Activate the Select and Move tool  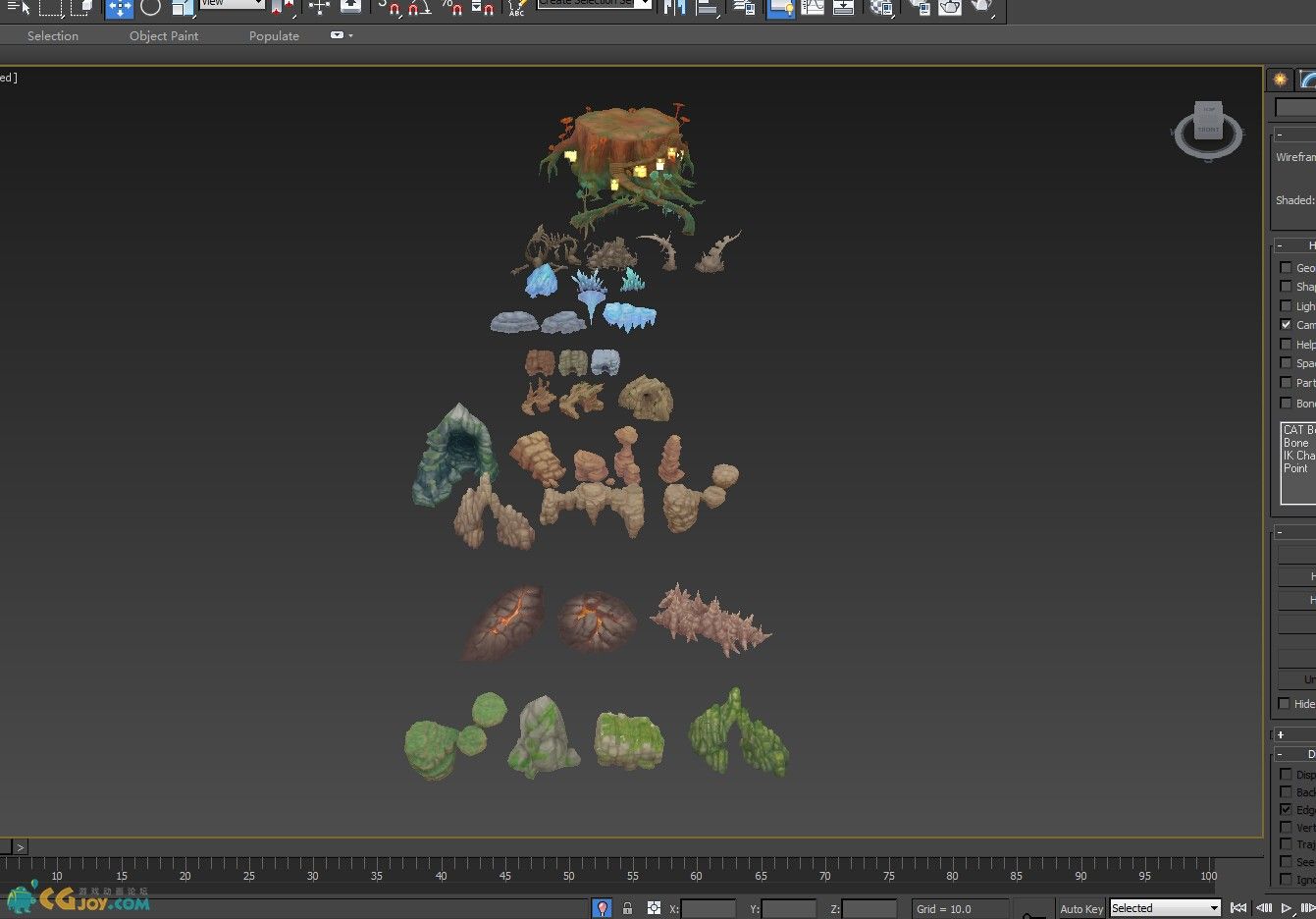tap(119, 8)
